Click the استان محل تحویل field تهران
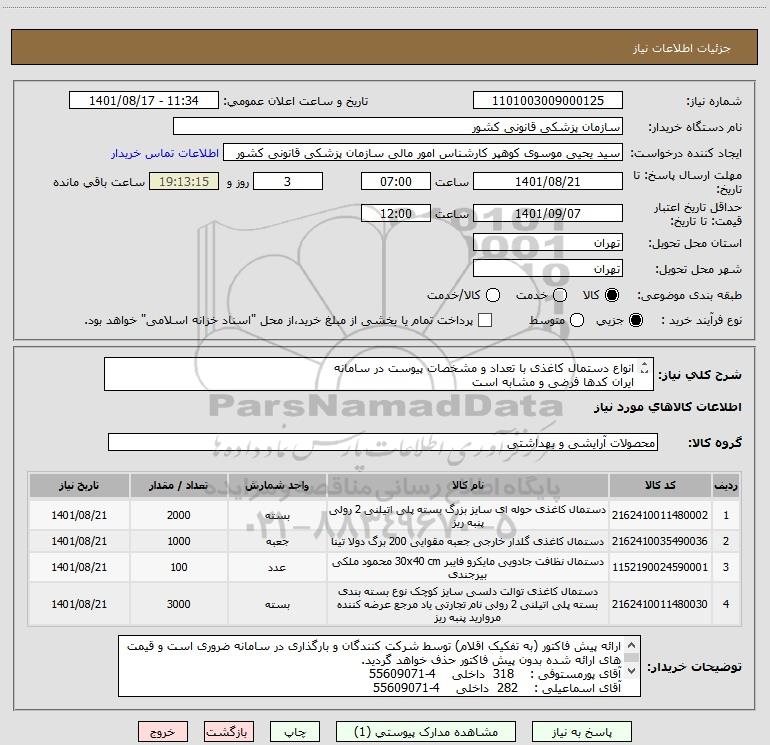Image resolution: width=770 pixels, height=745 pixels. 548,243
